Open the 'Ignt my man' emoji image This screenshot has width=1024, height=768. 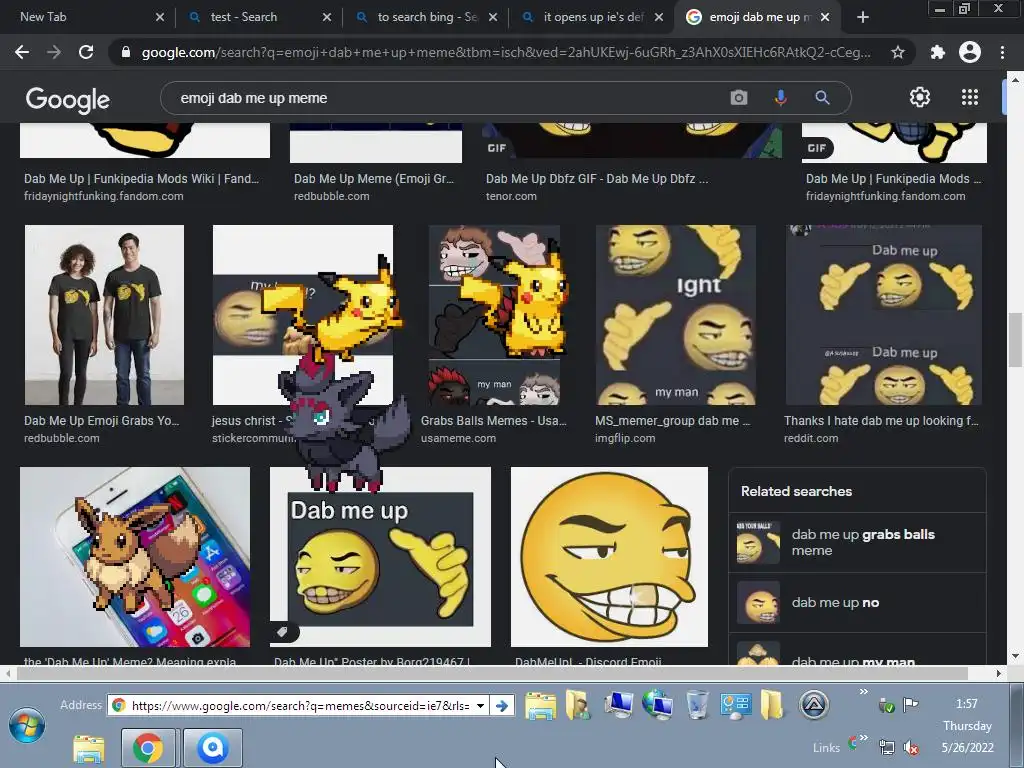676,315
